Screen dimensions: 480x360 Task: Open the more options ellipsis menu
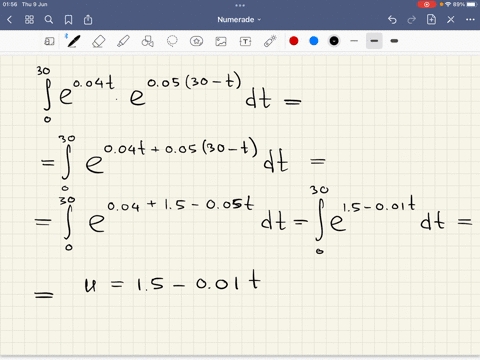(470, 20)
